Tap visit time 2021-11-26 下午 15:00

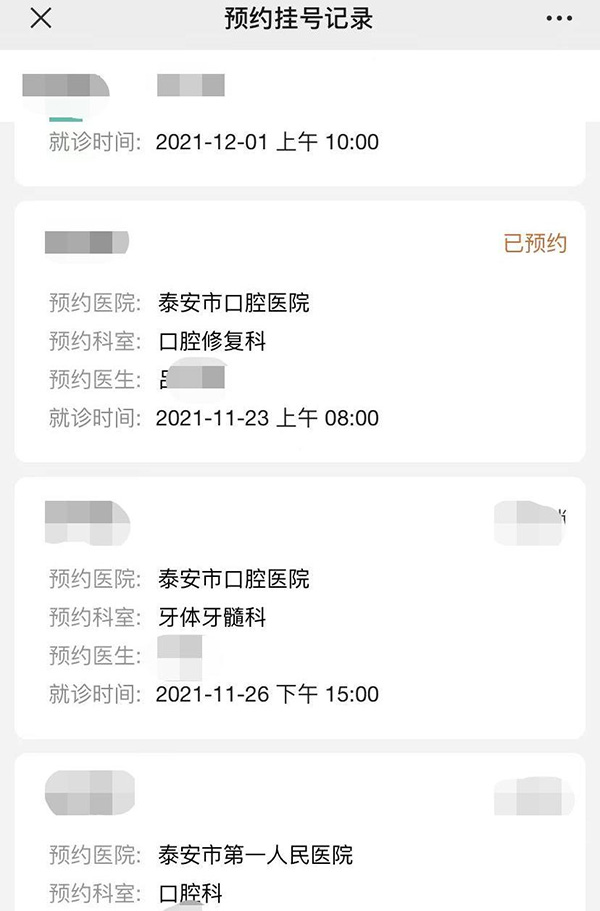(267, 694)
